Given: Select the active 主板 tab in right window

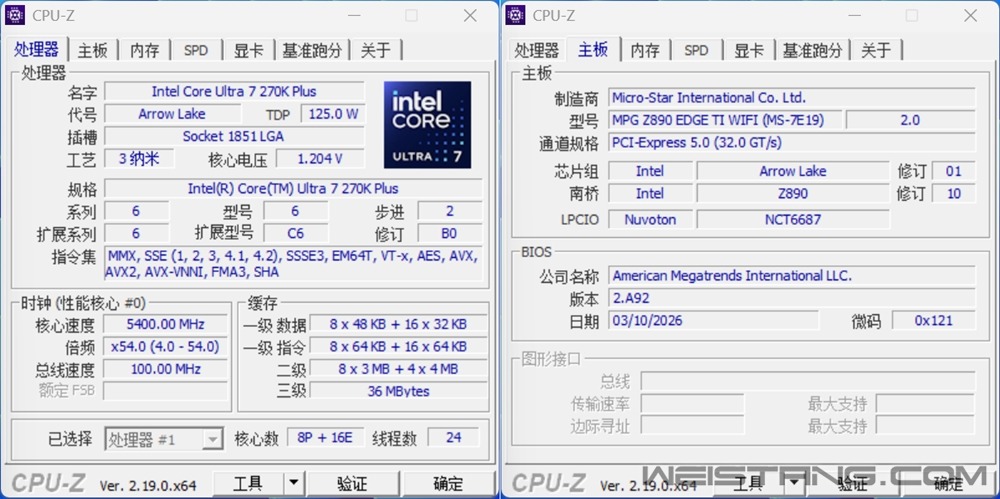Looking at the screenshot, I should pyautogui.click(x=593, y=49).
